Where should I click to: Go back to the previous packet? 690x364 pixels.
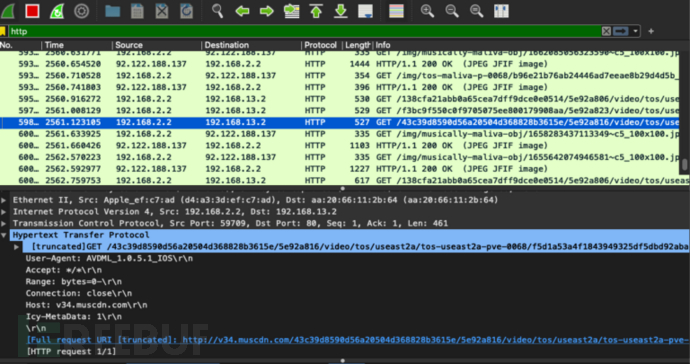coord(242,11)
